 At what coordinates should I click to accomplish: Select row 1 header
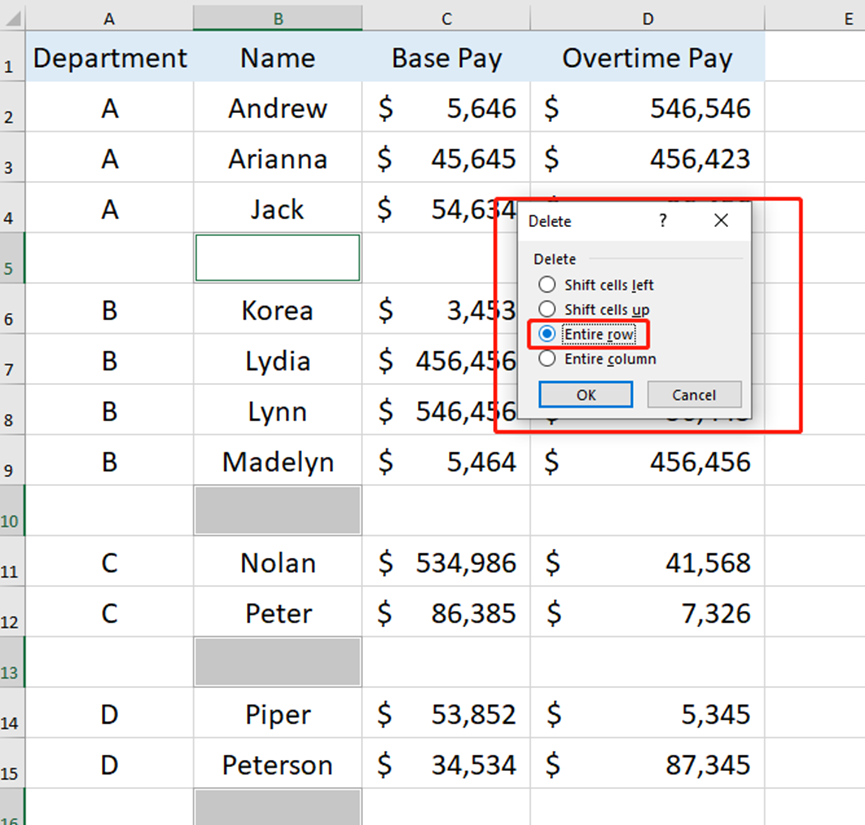tap(11, 57)
